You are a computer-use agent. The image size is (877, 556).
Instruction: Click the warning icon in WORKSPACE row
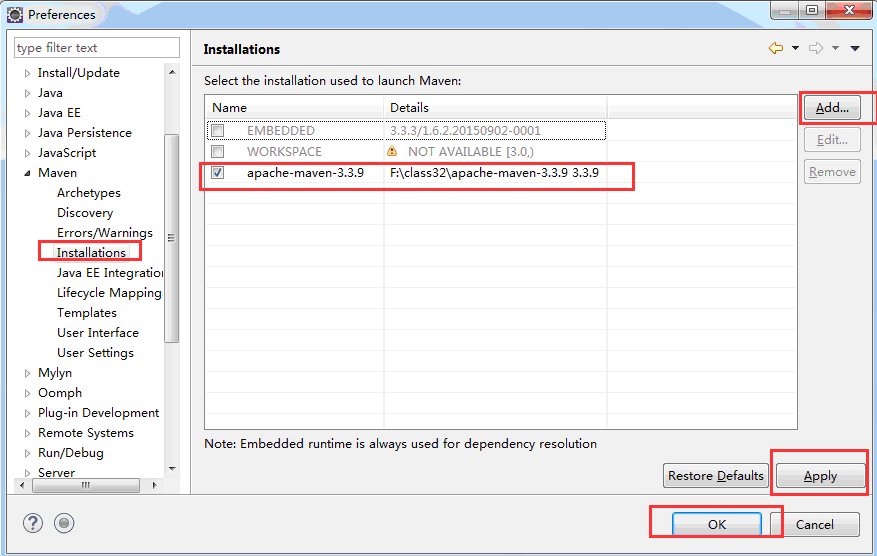[392, 151]
